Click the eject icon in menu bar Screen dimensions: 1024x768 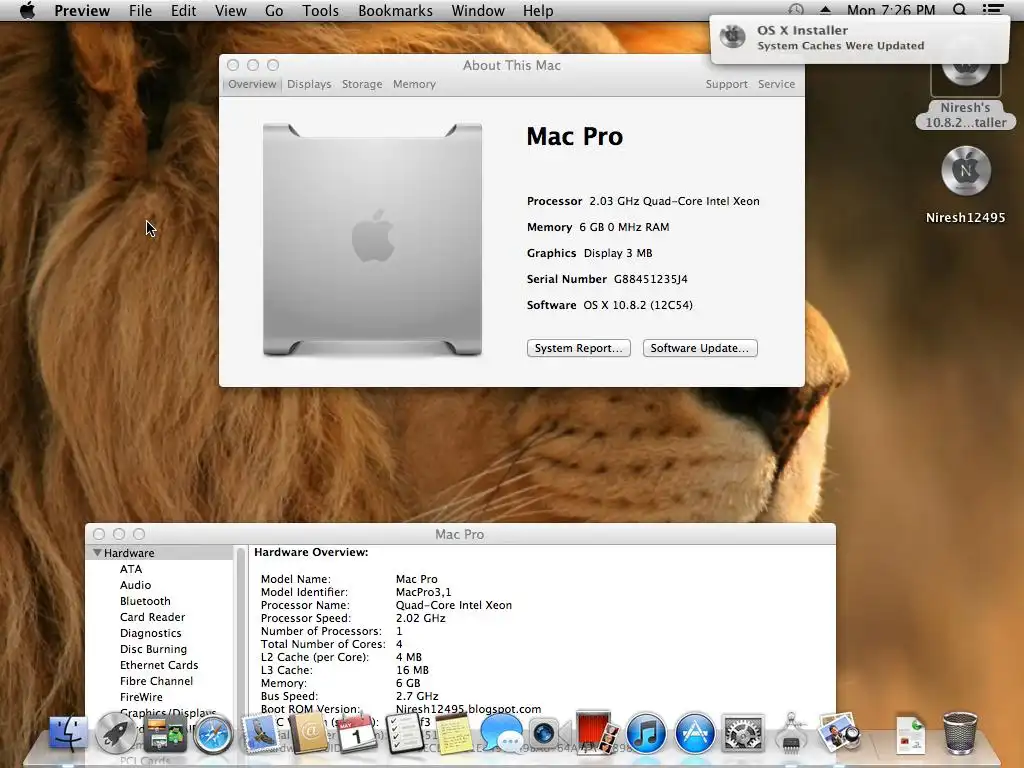(825, 10)
